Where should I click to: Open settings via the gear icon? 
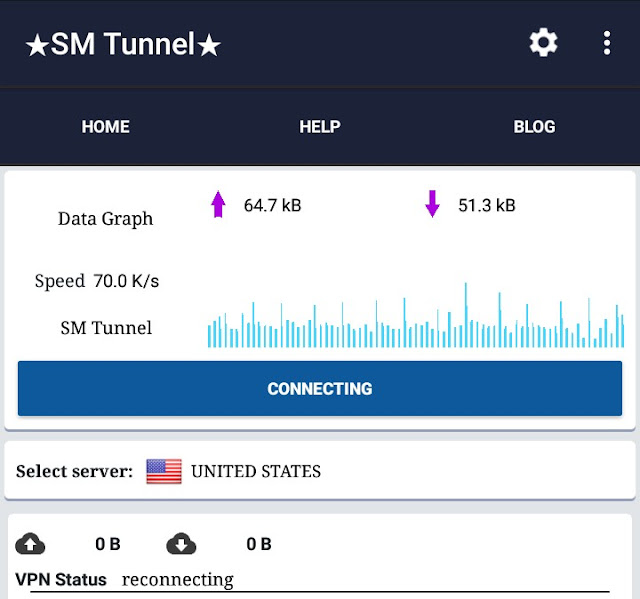point(543,43)
